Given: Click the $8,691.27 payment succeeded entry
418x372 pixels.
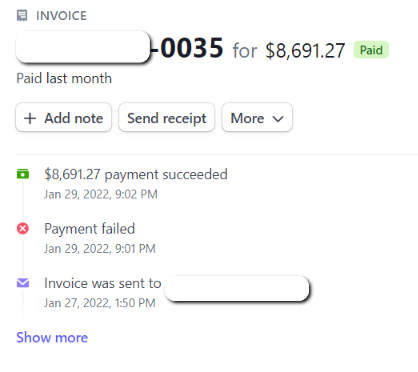Looking at the screenshot, I should [136, 174].
